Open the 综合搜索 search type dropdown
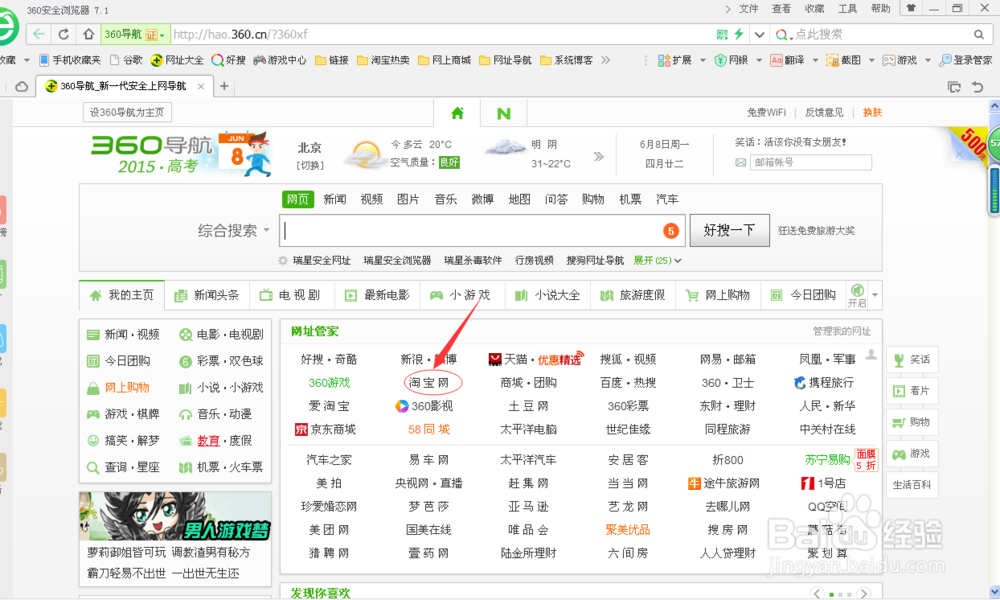Image resolution: width=1000 pixels, height=600 pixels. (x=233, y=230)
